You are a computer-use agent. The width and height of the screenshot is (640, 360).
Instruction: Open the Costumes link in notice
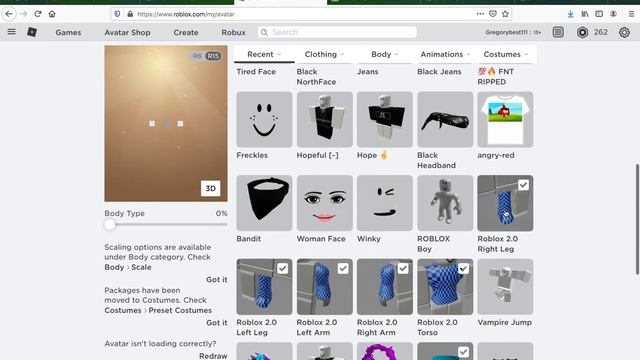(122, 310)
